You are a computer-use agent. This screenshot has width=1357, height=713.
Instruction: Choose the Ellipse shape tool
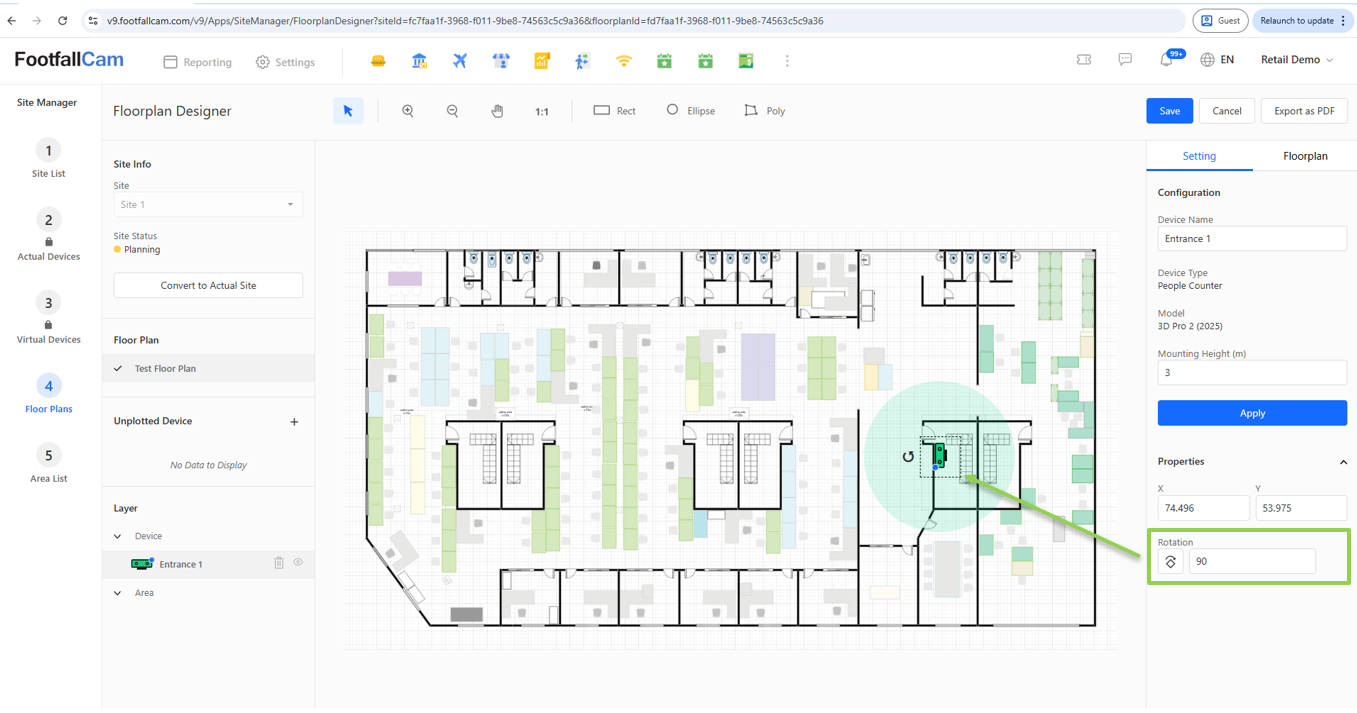(x=691, y=111)
